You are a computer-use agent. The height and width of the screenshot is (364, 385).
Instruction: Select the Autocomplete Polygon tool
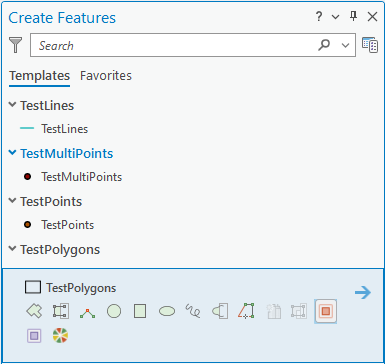61,311
